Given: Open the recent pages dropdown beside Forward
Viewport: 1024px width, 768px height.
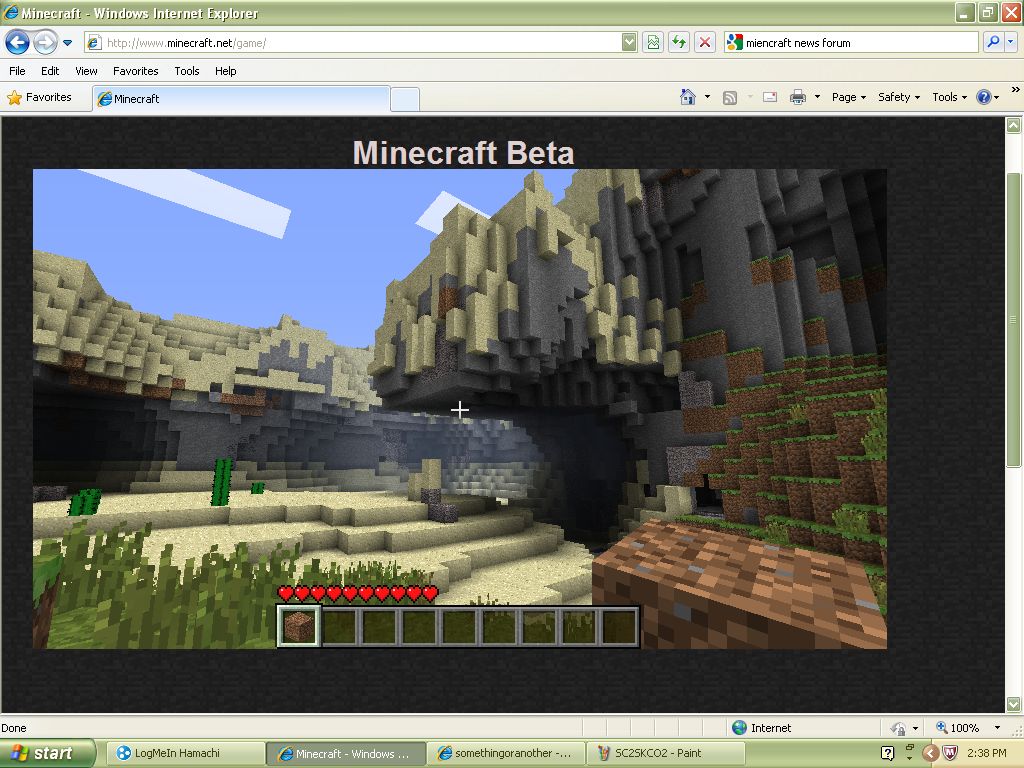Looking at the screenshot, I should click(67, 43).
